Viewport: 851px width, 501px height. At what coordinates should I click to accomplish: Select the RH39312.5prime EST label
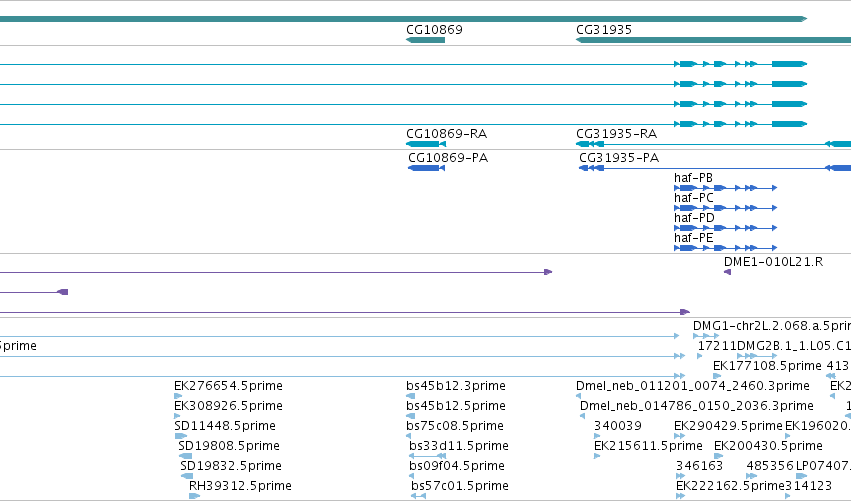240,486
